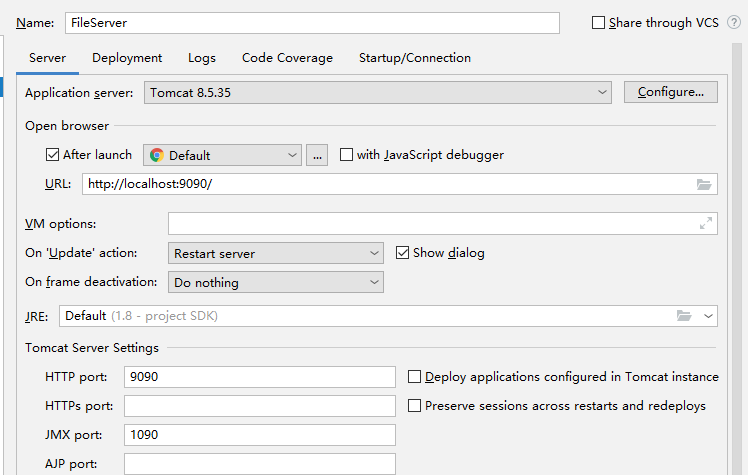The width and height of the screenshot is (748, 475).
Task: Click the Chrome icon in the browser selector
Action: (x=156, y=155)
